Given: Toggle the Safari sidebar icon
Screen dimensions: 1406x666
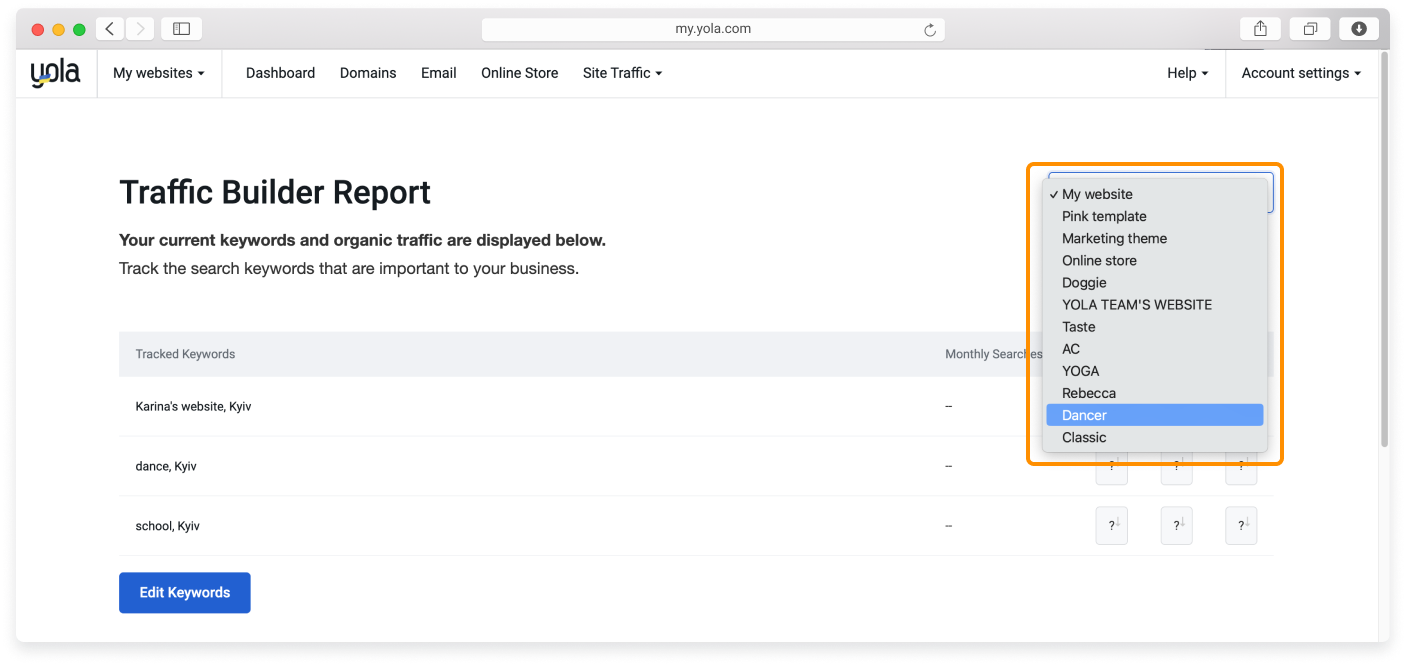Looking at the screenshot, I should pyautogui.click(x=181, y=29).
